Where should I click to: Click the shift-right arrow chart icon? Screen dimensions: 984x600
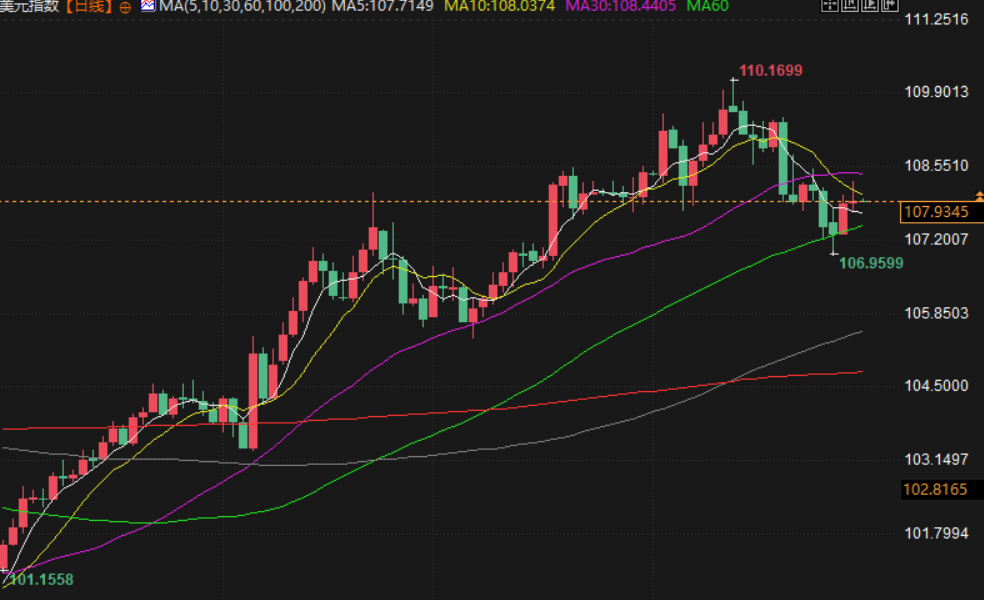tap(890, 5)
